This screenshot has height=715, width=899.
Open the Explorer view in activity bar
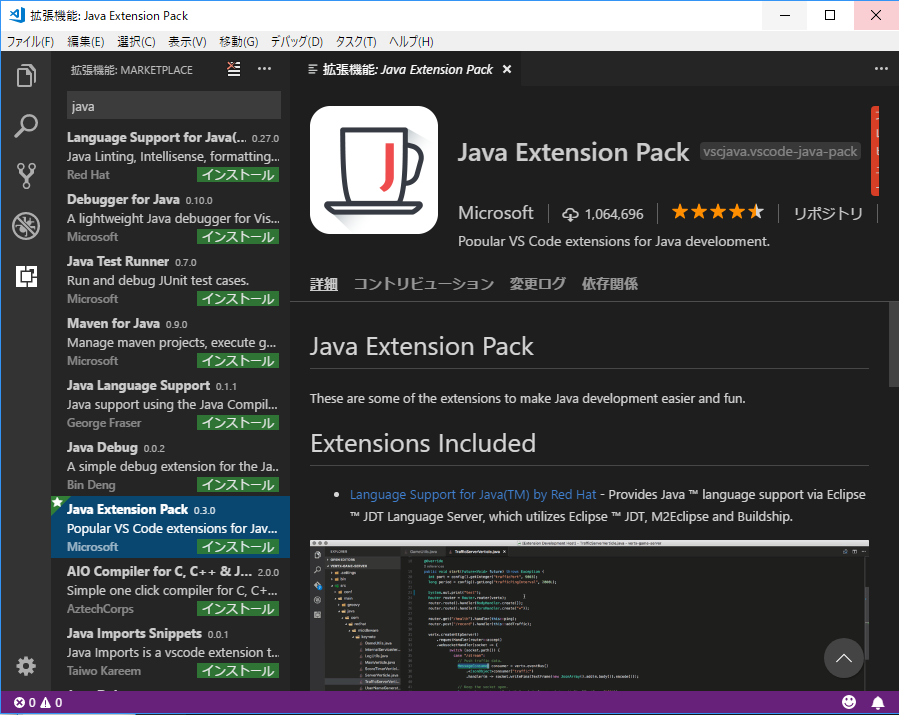[x=26, y=76]
